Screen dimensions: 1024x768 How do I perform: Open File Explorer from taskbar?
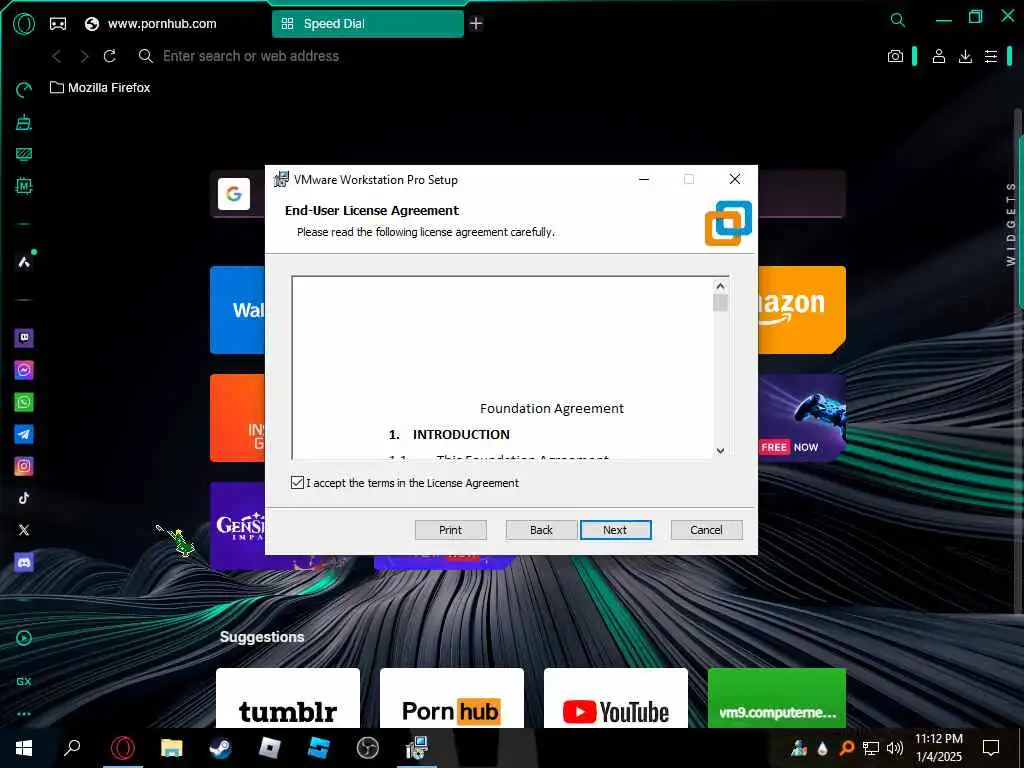(172, 748)
